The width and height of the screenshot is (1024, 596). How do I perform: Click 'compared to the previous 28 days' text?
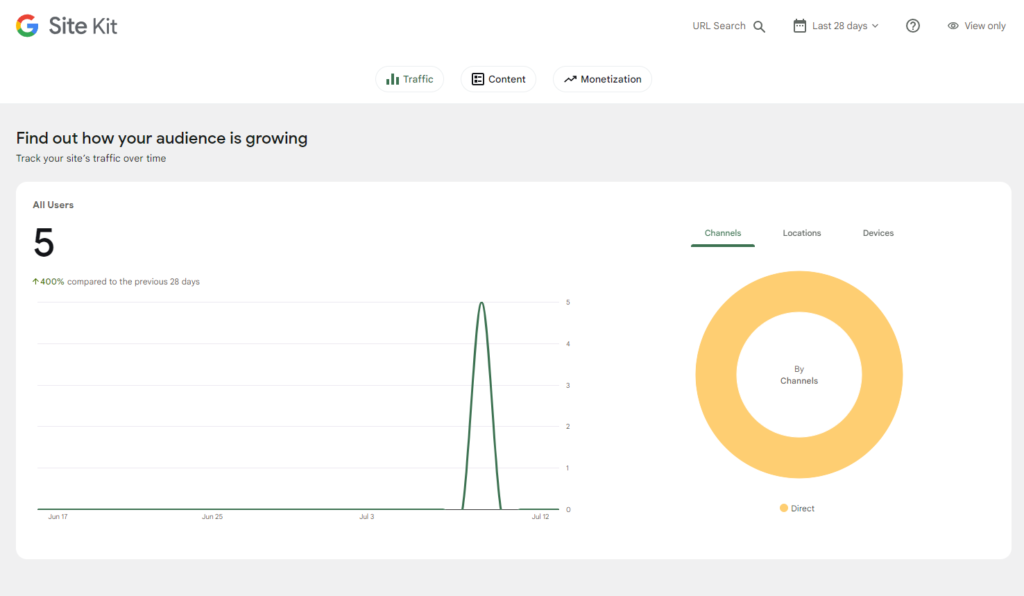pos(133,282)
